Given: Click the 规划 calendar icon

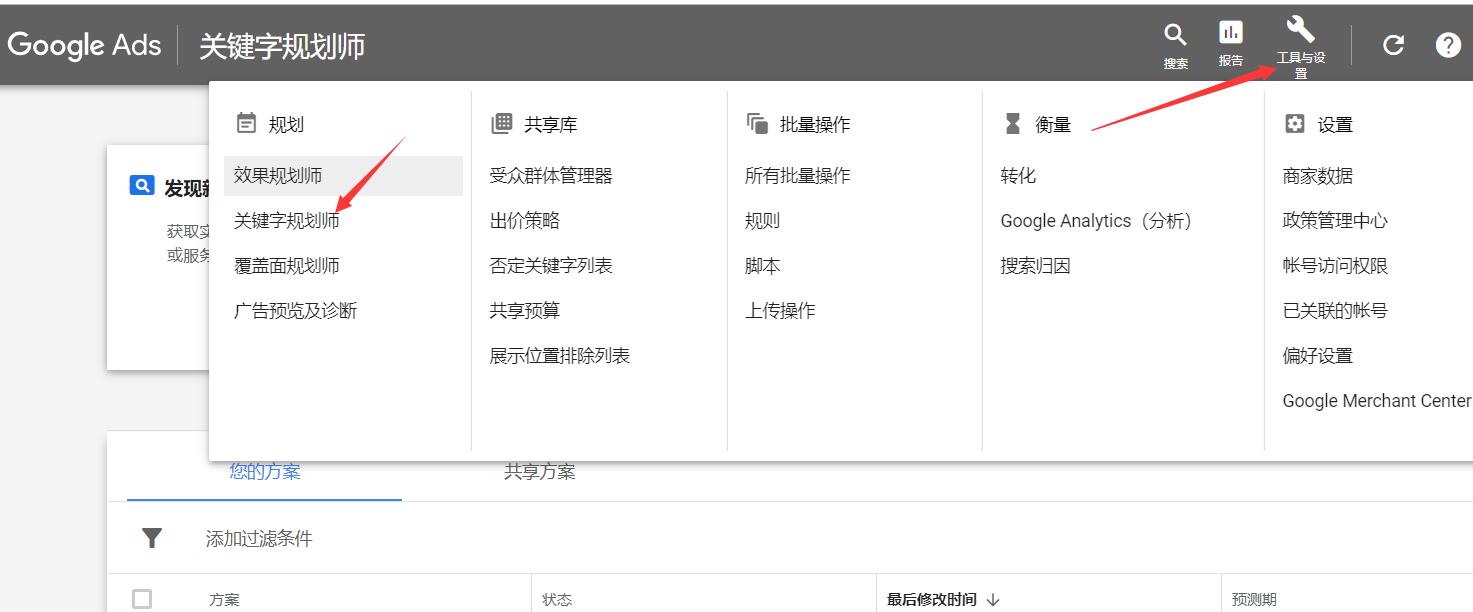Looking at the screenshot, I should coord(246,123).
